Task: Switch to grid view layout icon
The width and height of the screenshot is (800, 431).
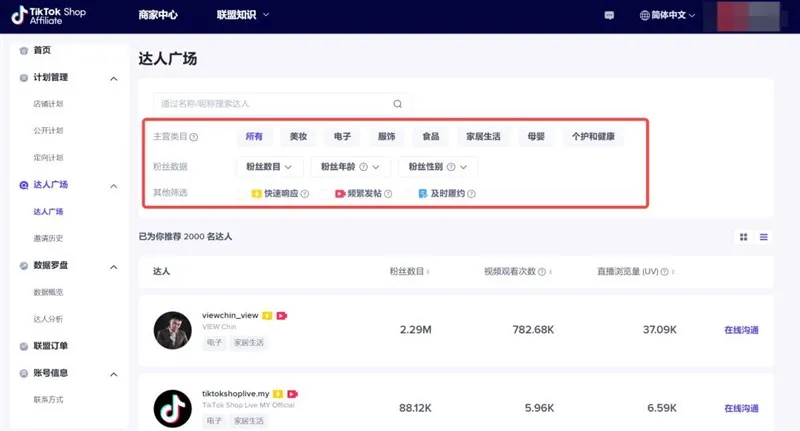Action: [743, 237]
